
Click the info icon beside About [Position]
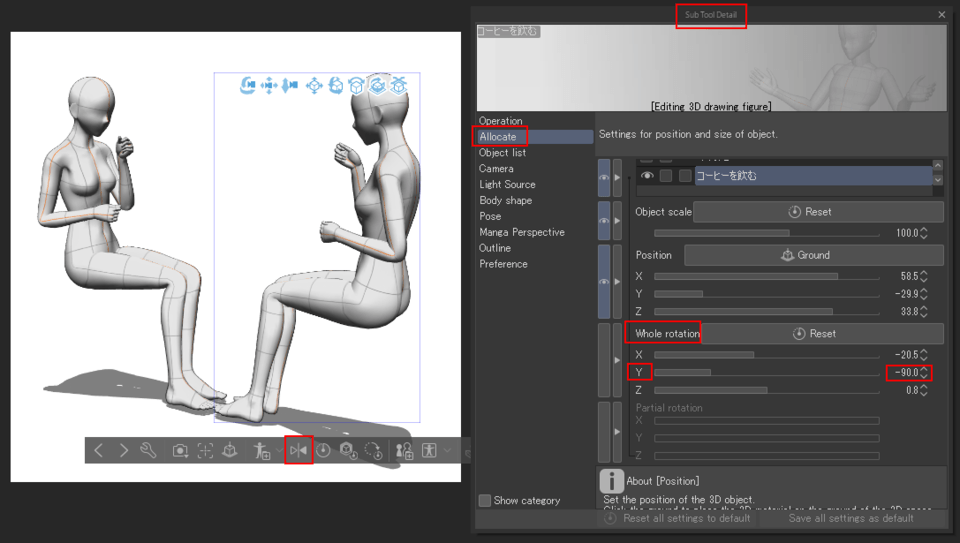(611, 481)
